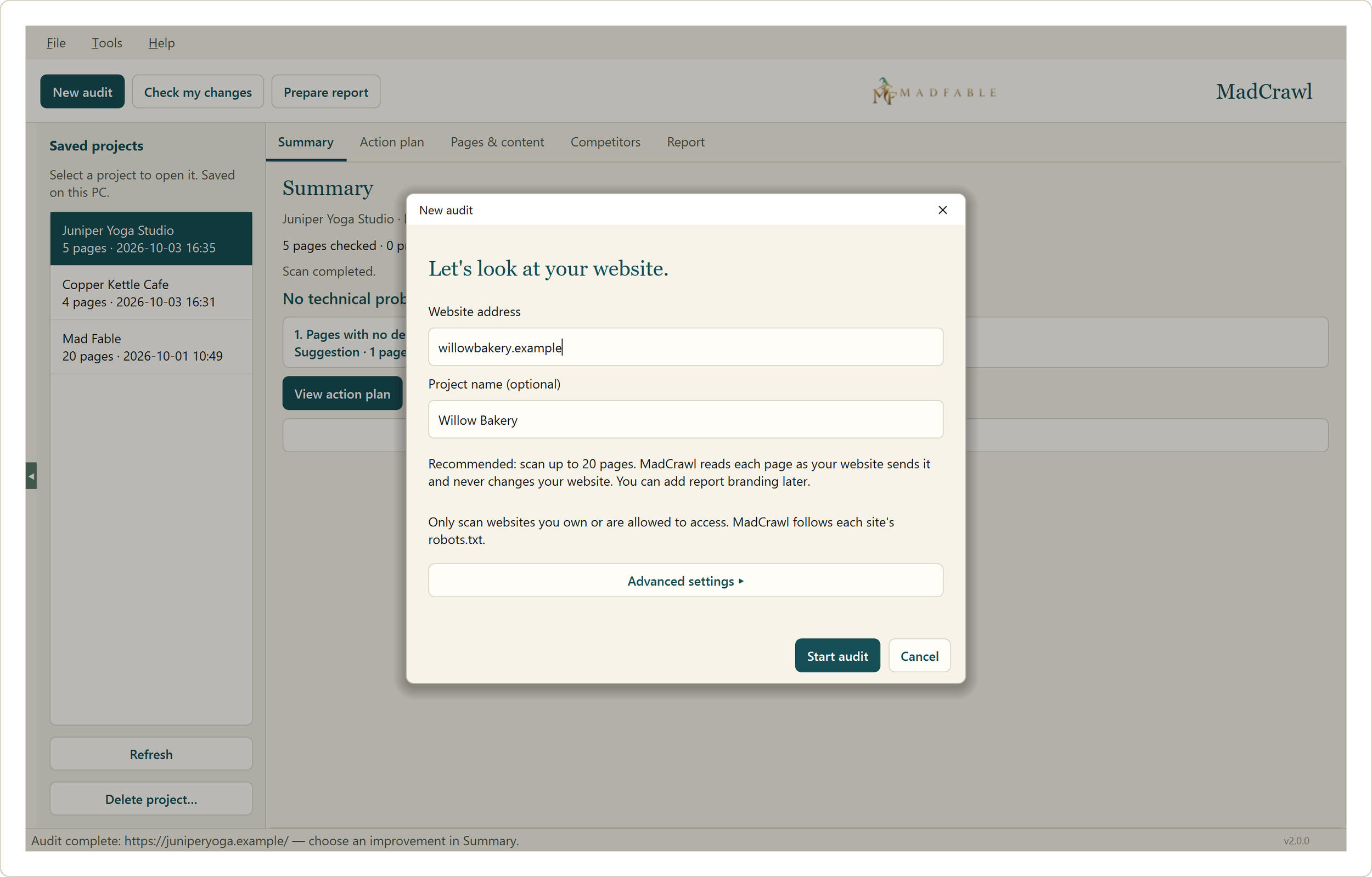Click View action plan button
Image resolution: width=1372 pixels, height=877 pixels.
(x=342, y=393)
